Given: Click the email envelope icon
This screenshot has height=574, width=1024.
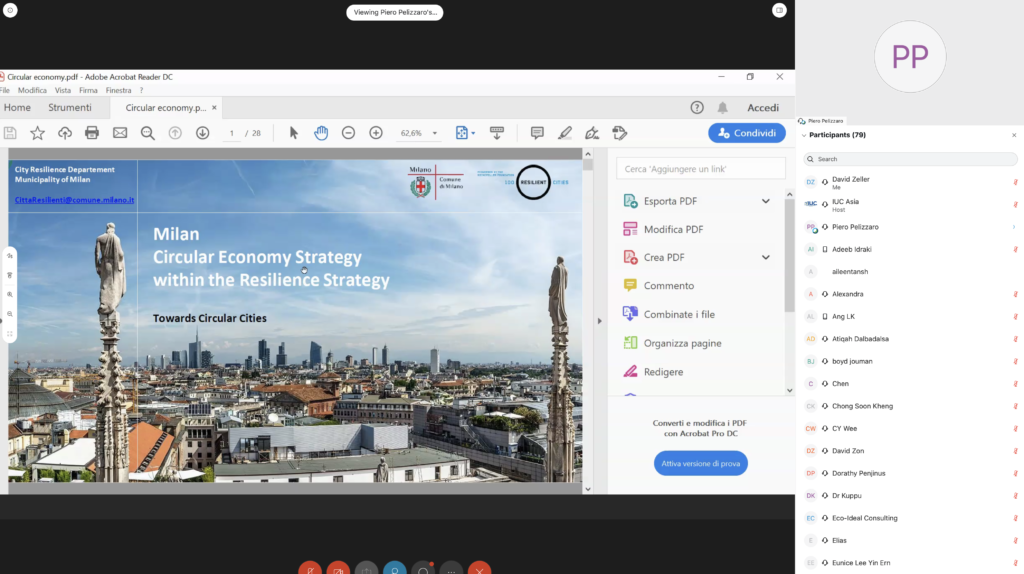Looking at the screenshot, I should (x=120, y=133).
